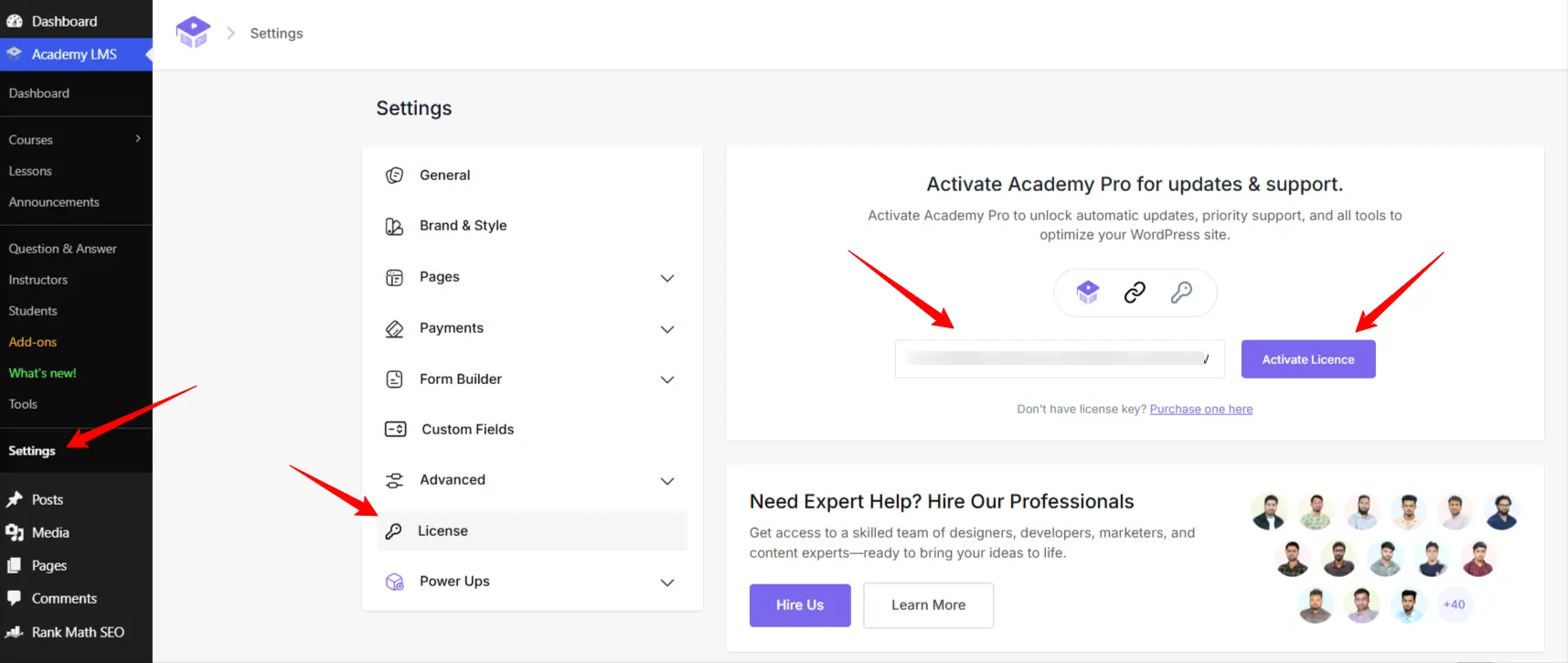Viewport: 1568px width, 663px height.
Task: Click the Power Ups cube icon
Action: (x=394, y=582)
